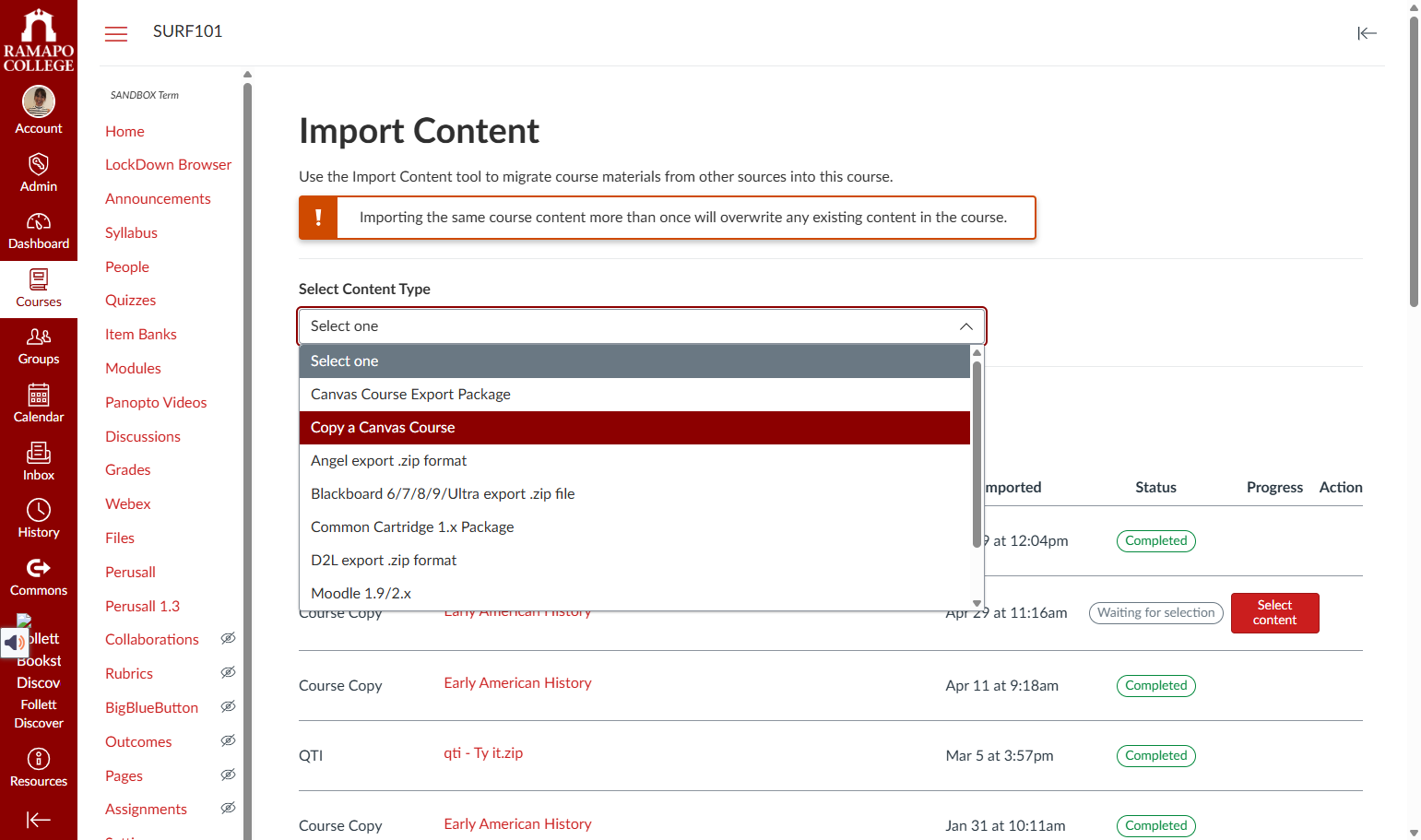Open the Admin shield icon

point(39,164)
